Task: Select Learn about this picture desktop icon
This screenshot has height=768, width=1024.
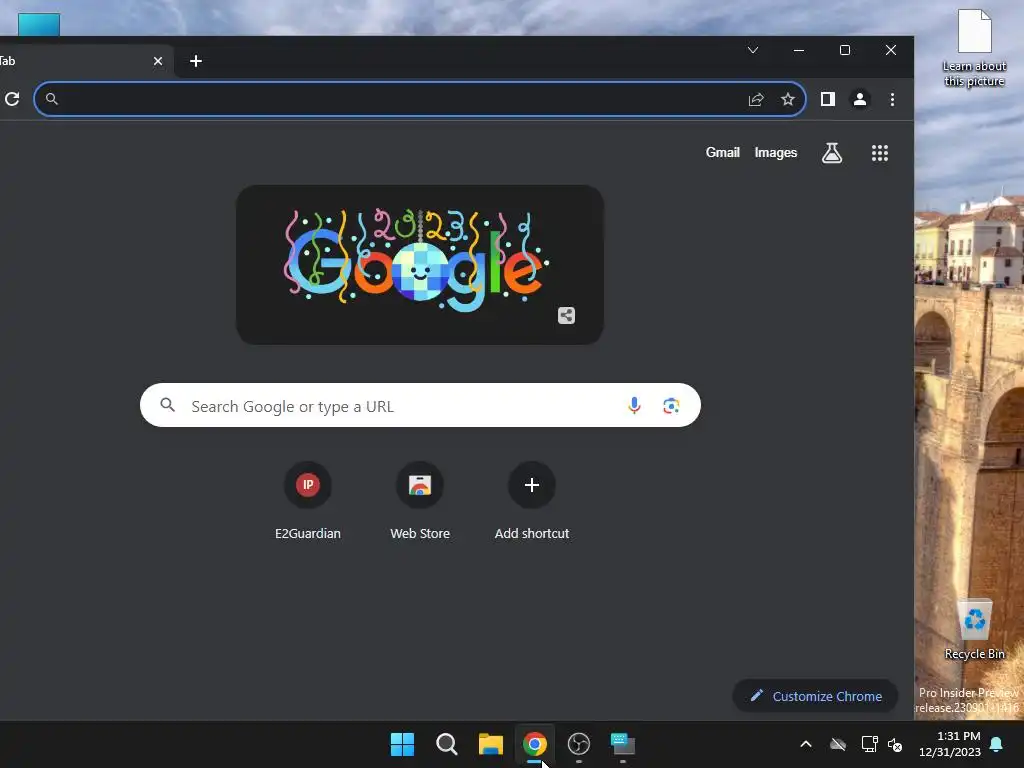Action: pyautogui.click(x=974, y=49)
